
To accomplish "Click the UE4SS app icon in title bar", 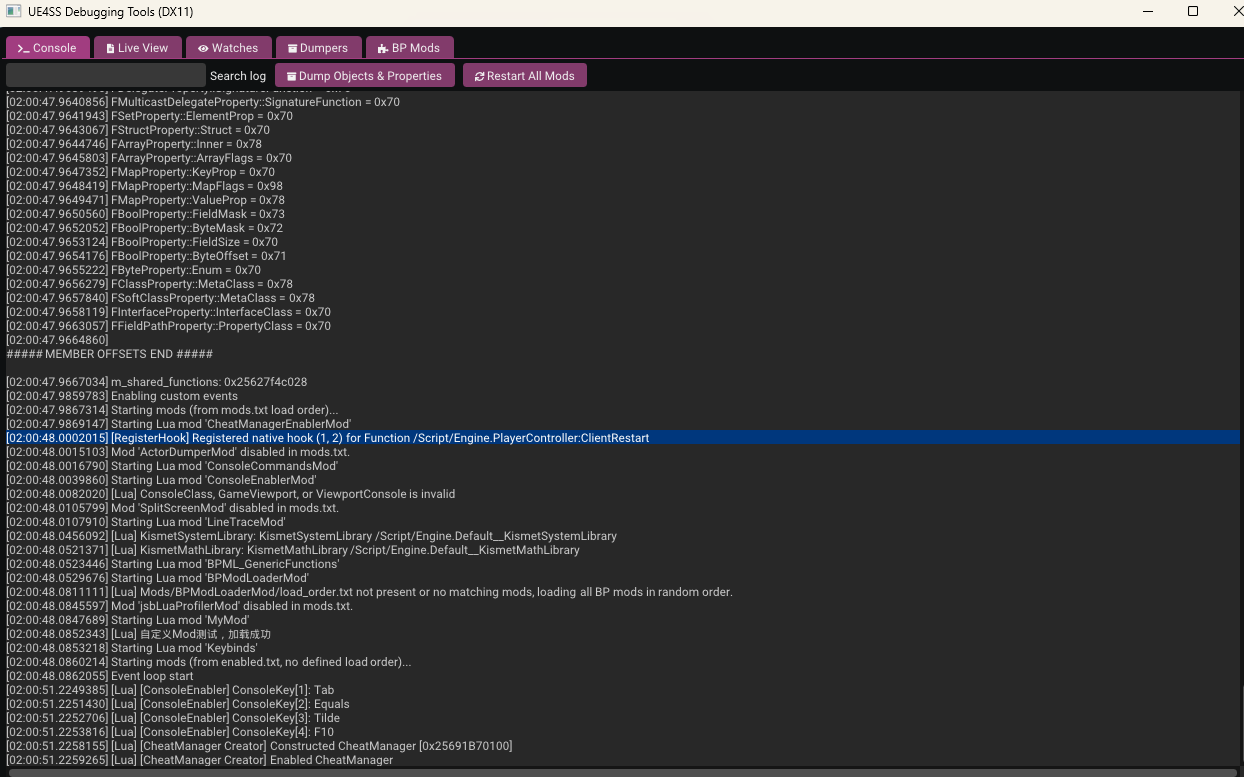I will point(14,11).
